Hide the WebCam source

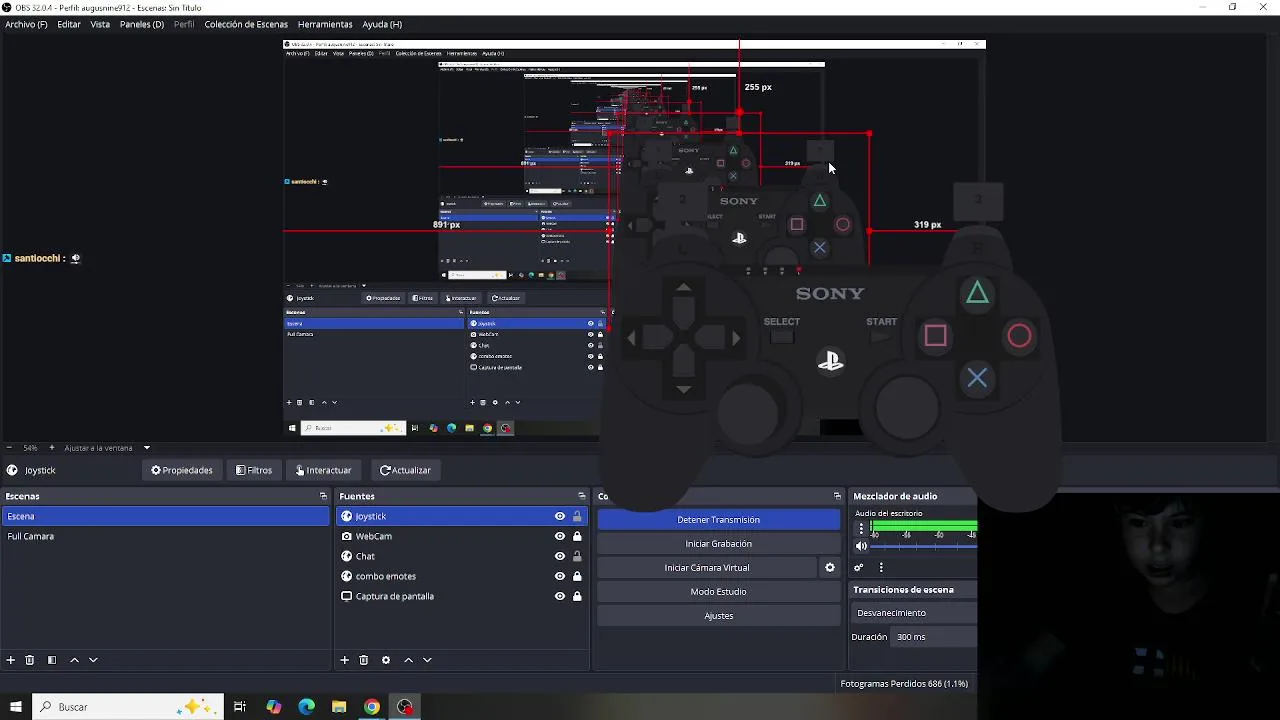click(x=560, y=536)
